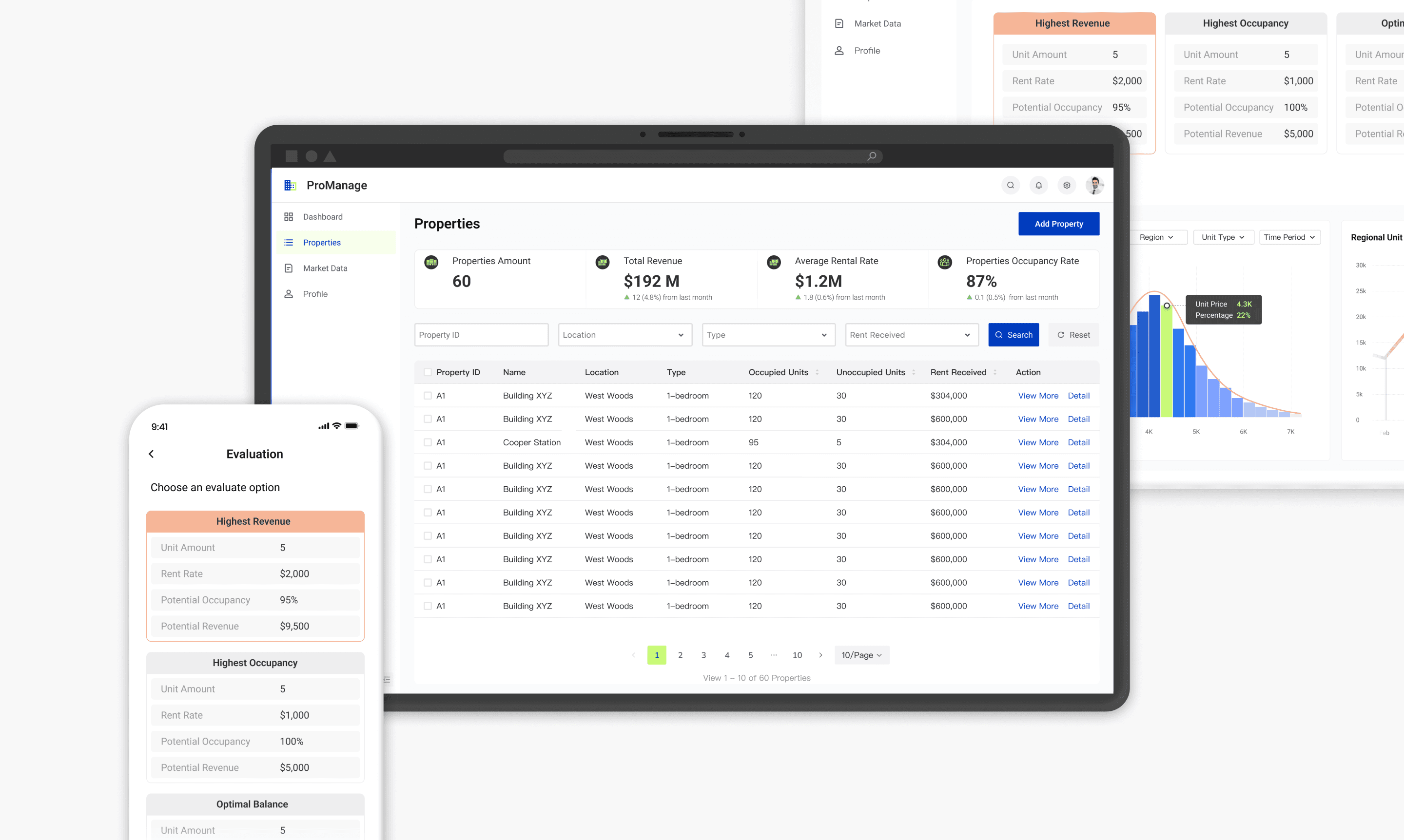Toggle the select-all checkbox in table header
This screenshot has width=1404, height=840.
pos(428,372)
